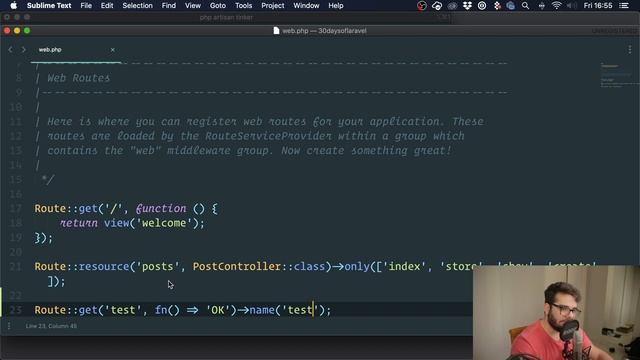The image size is (640, 360).
Task: Click the blue overlapping circles menu icon
Action: (x=510, y=6)
